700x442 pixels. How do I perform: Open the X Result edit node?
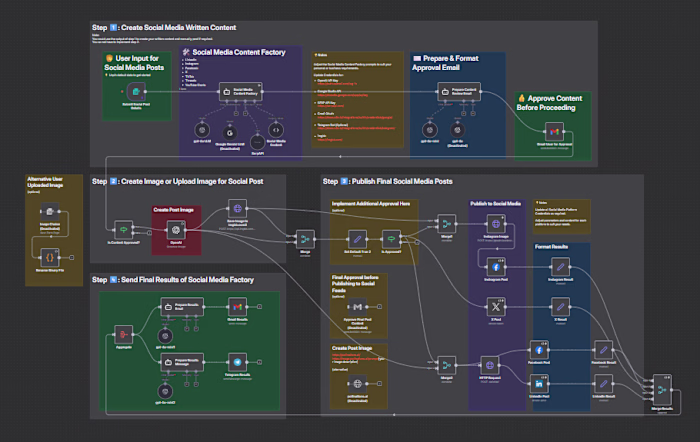point(560,307)
